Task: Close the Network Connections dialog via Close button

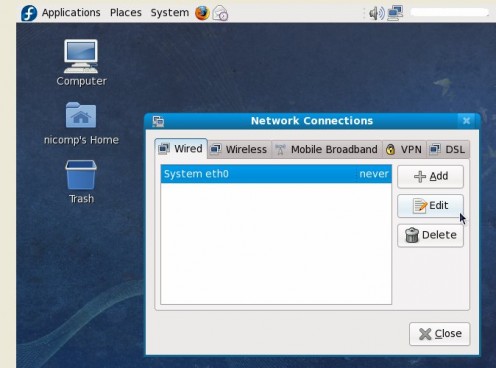Action: (440, 334)
